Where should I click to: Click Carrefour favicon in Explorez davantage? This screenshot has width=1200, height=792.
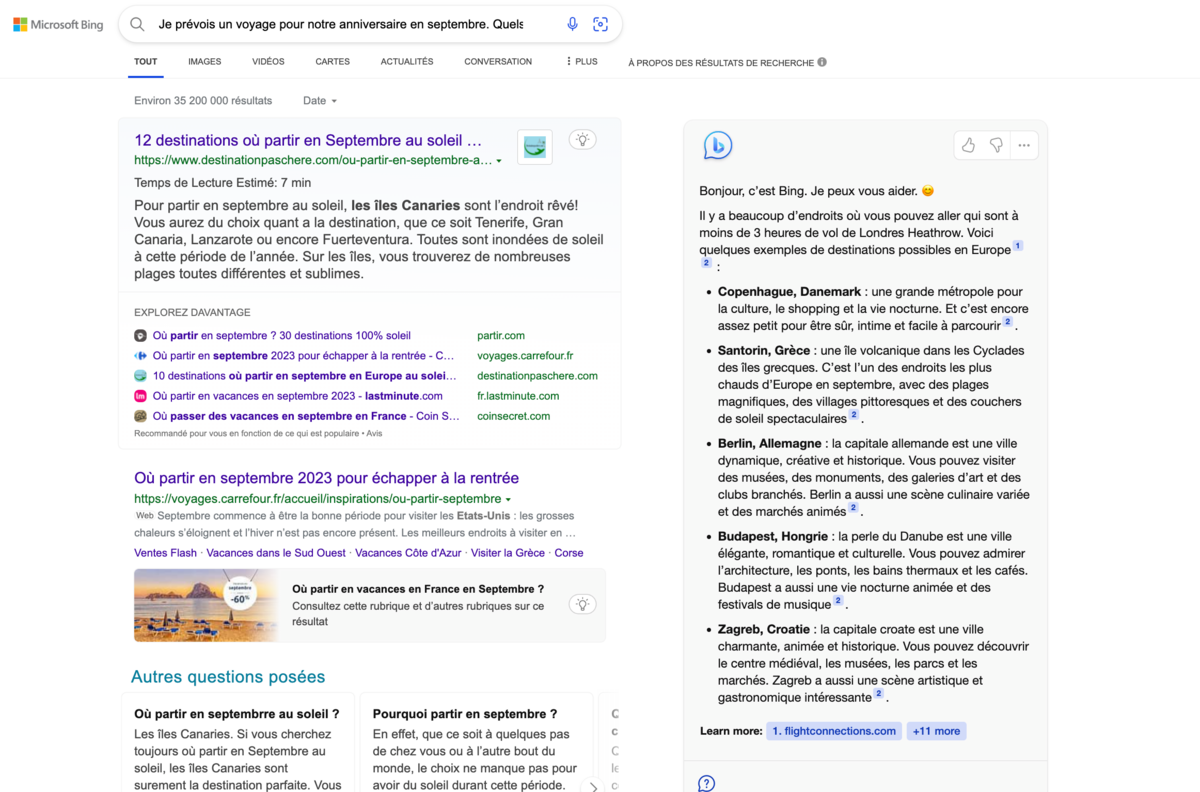[141, 356]
